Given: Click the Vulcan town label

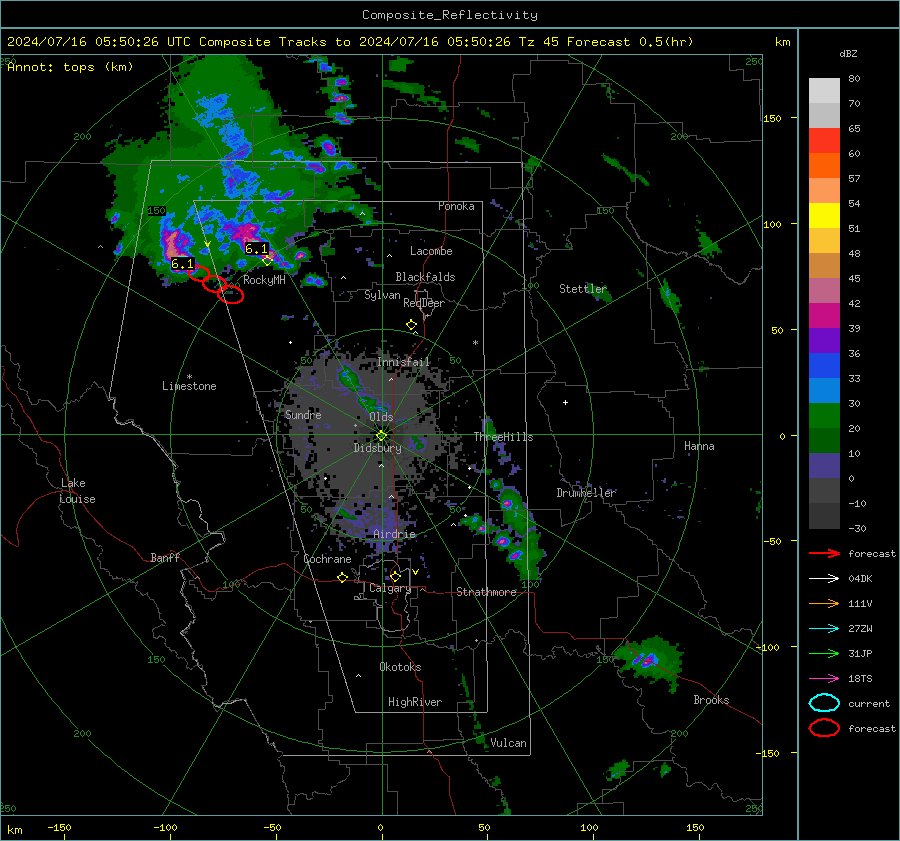Looking at the screenshot, I should pos(509,743).
